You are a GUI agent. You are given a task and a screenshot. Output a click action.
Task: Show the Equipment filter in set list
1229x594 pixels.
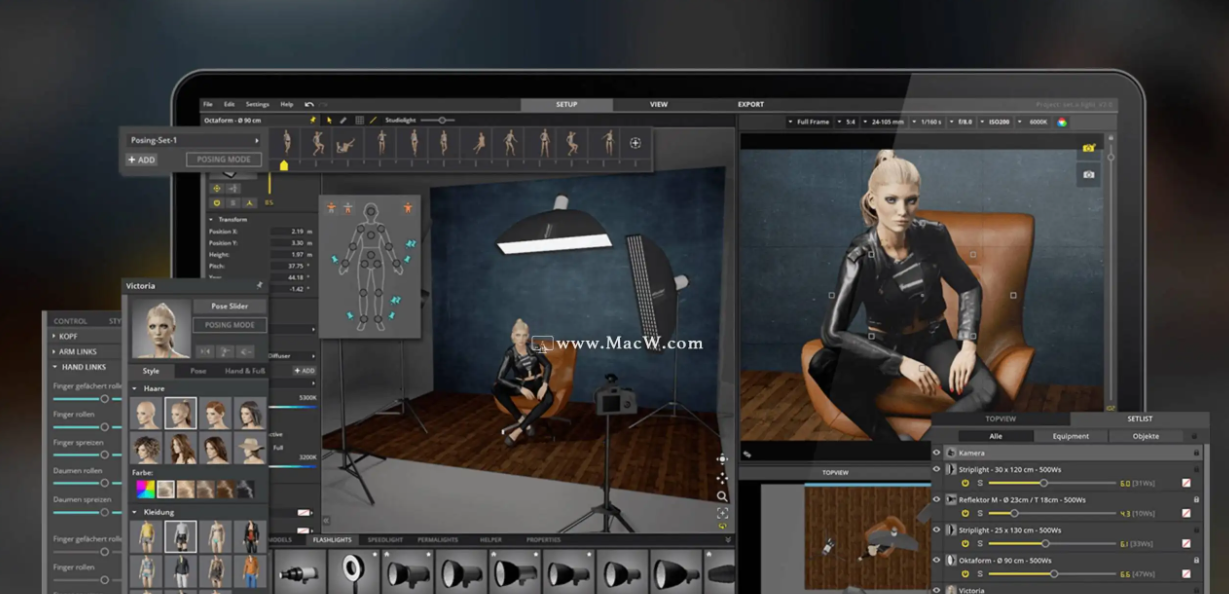tap(1071, 436)
